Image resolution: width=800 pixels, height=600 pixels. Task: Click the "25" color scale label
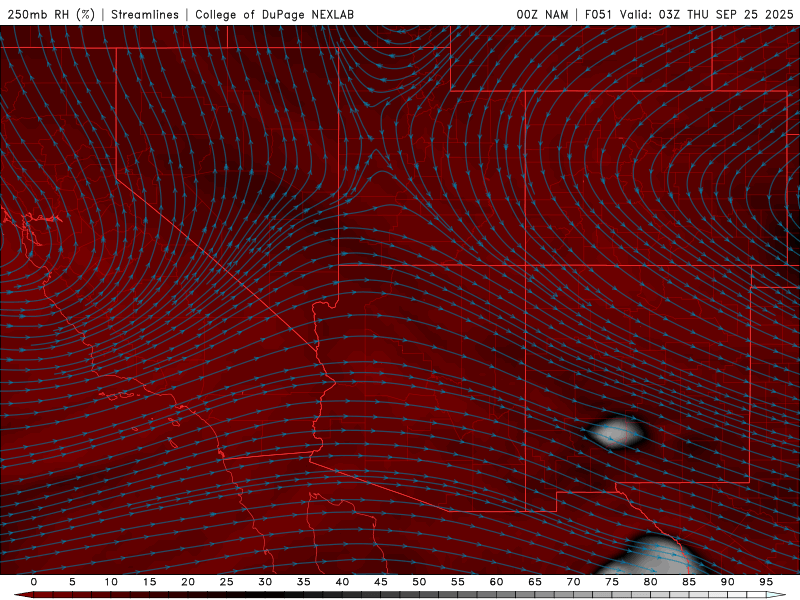tap(227, 582)
